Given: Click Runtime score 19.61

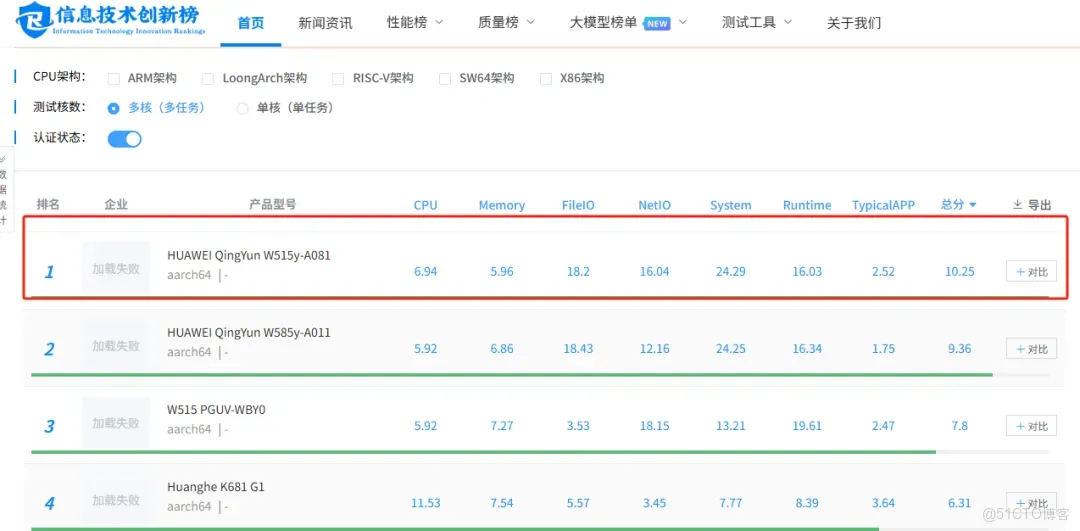Looking at the screenshot, I should pyautogui.click(x=807, y=426).
